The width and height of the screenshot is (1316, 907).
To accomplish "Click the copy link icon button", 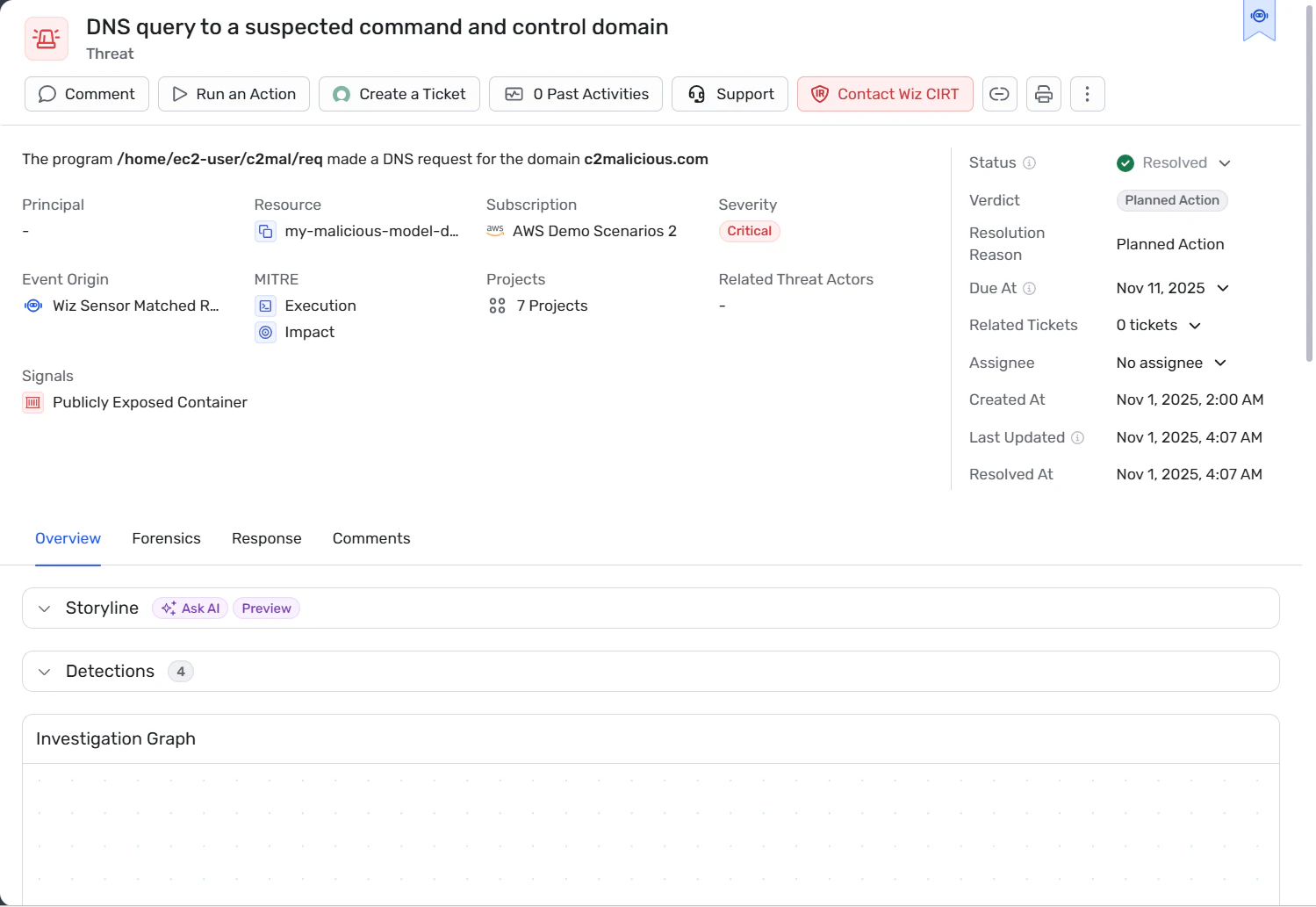I will pyautogui.click(x=999, y=94).
